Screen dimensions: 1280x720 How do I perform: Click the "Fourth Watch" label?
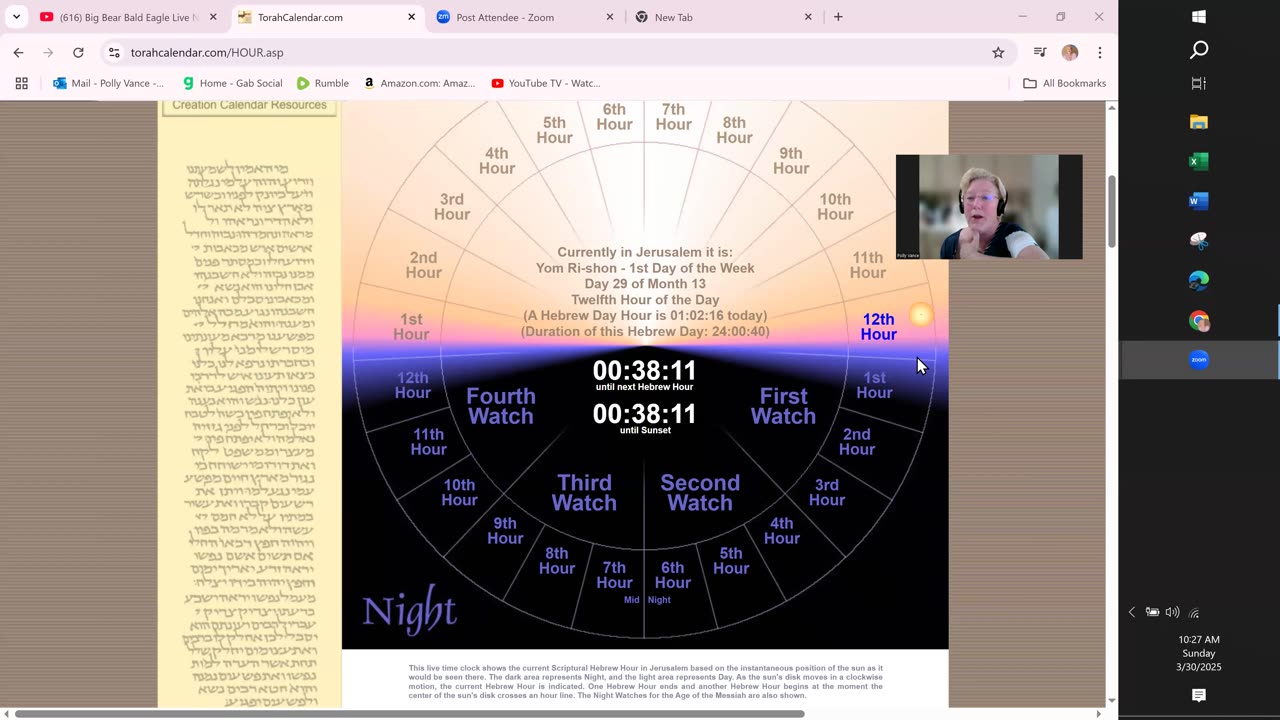pyautogui.click(x=501, y=406)
